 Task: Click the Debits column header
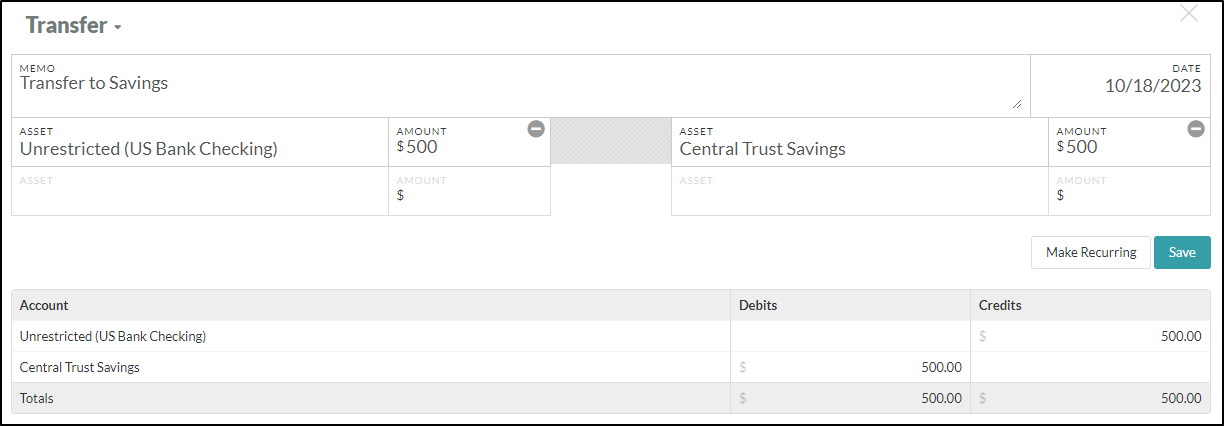(x=758, y=305)
